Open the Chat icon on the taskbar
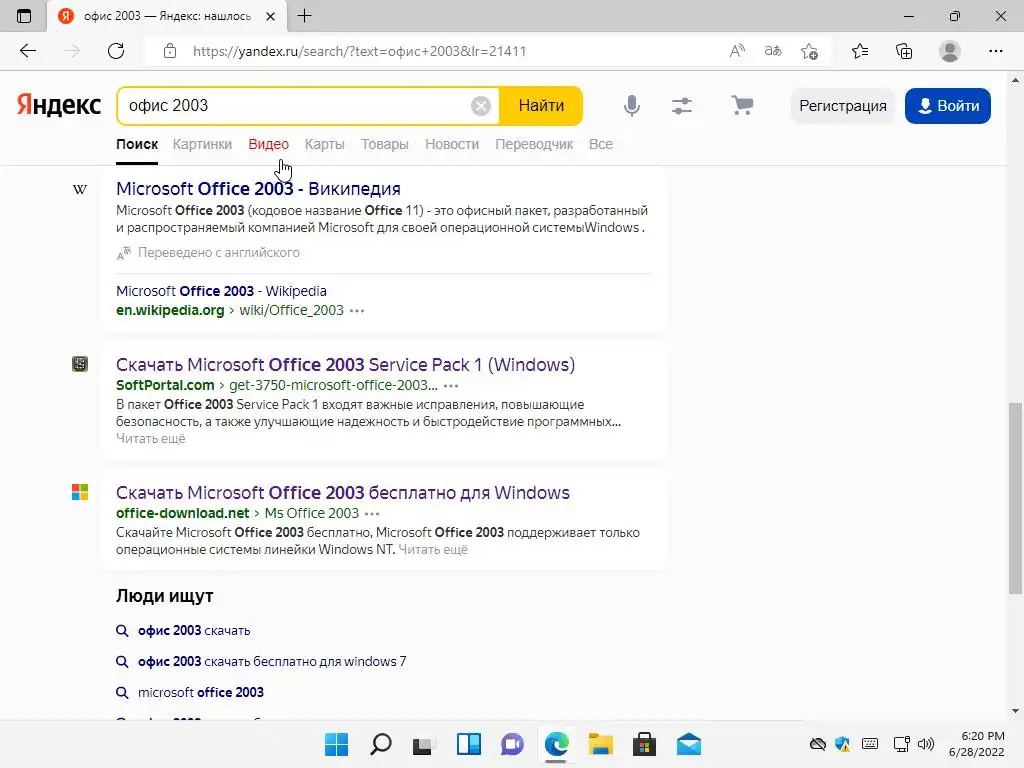The image size is (1024, 768). tap(512, 744)
